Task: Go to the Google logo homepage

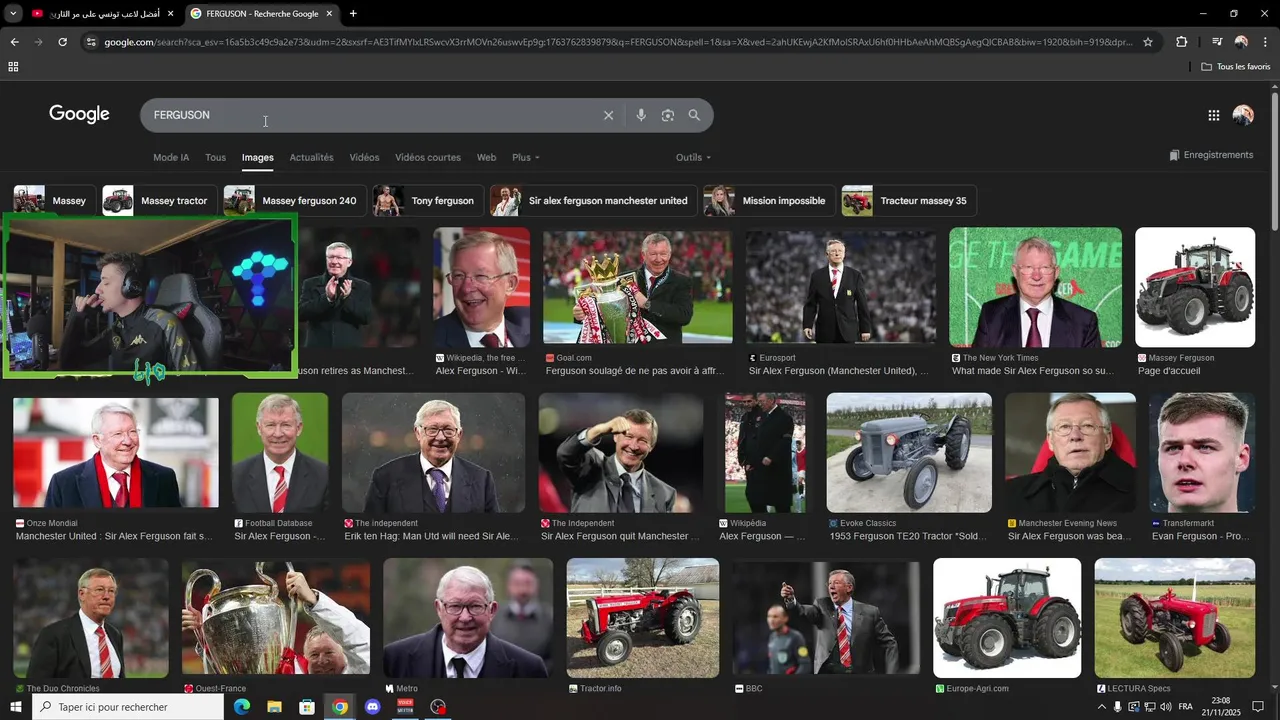Action: tap(79, 114)
